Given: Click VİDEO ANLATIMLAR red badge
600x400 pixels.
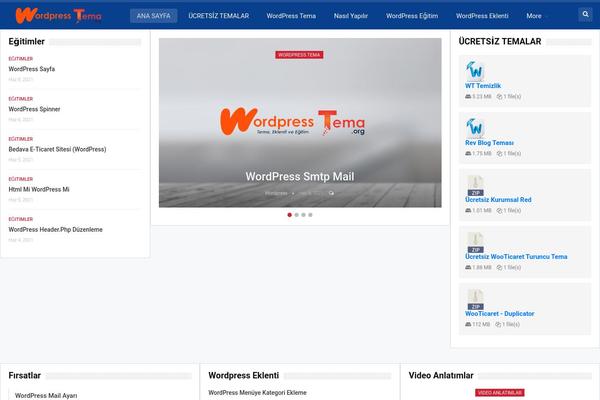Looking at the screenshot, I should pyautogui.click(x=500, y=393).
